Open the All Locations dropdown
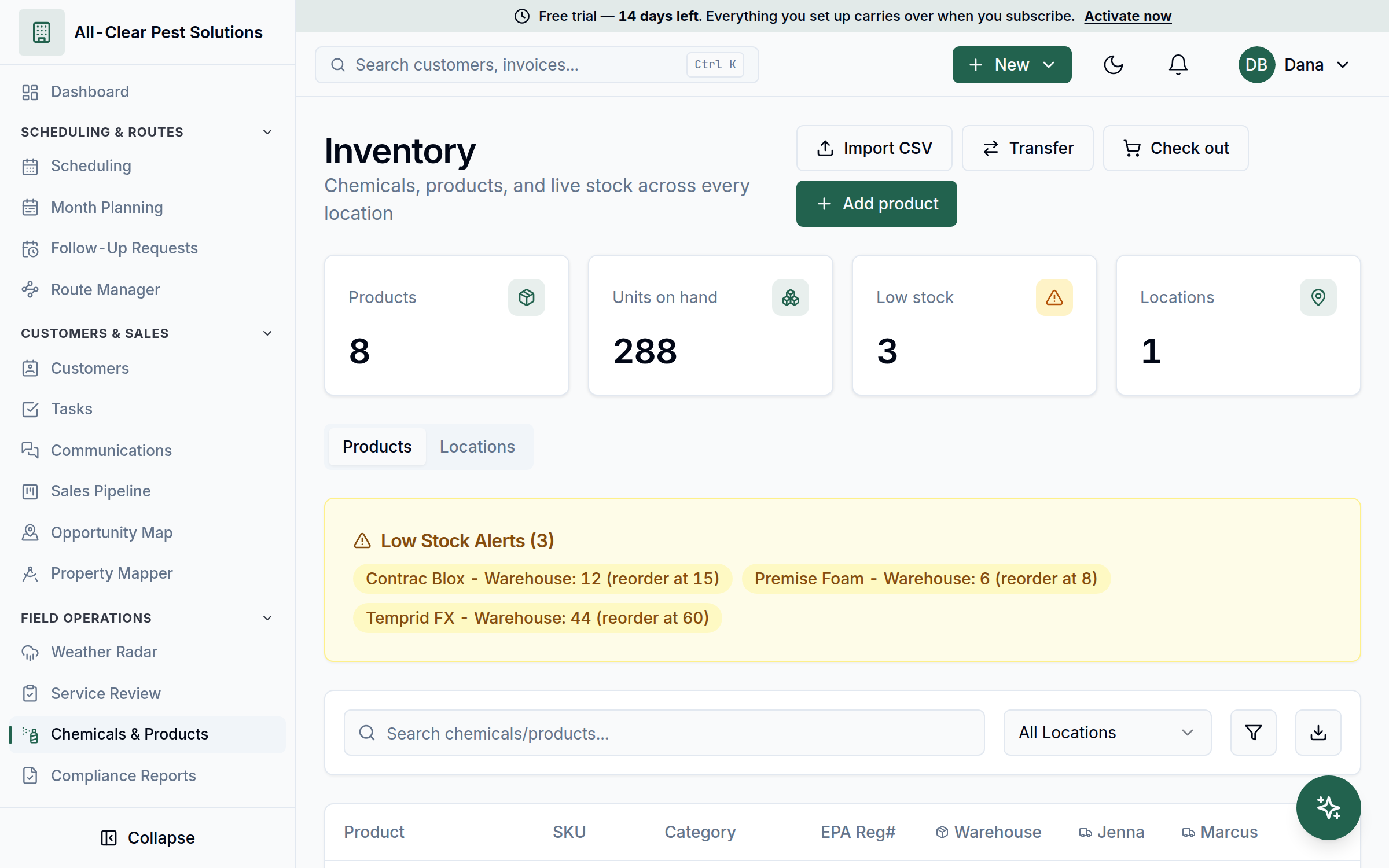1389x868 pixels. [x=1107, y=733]
